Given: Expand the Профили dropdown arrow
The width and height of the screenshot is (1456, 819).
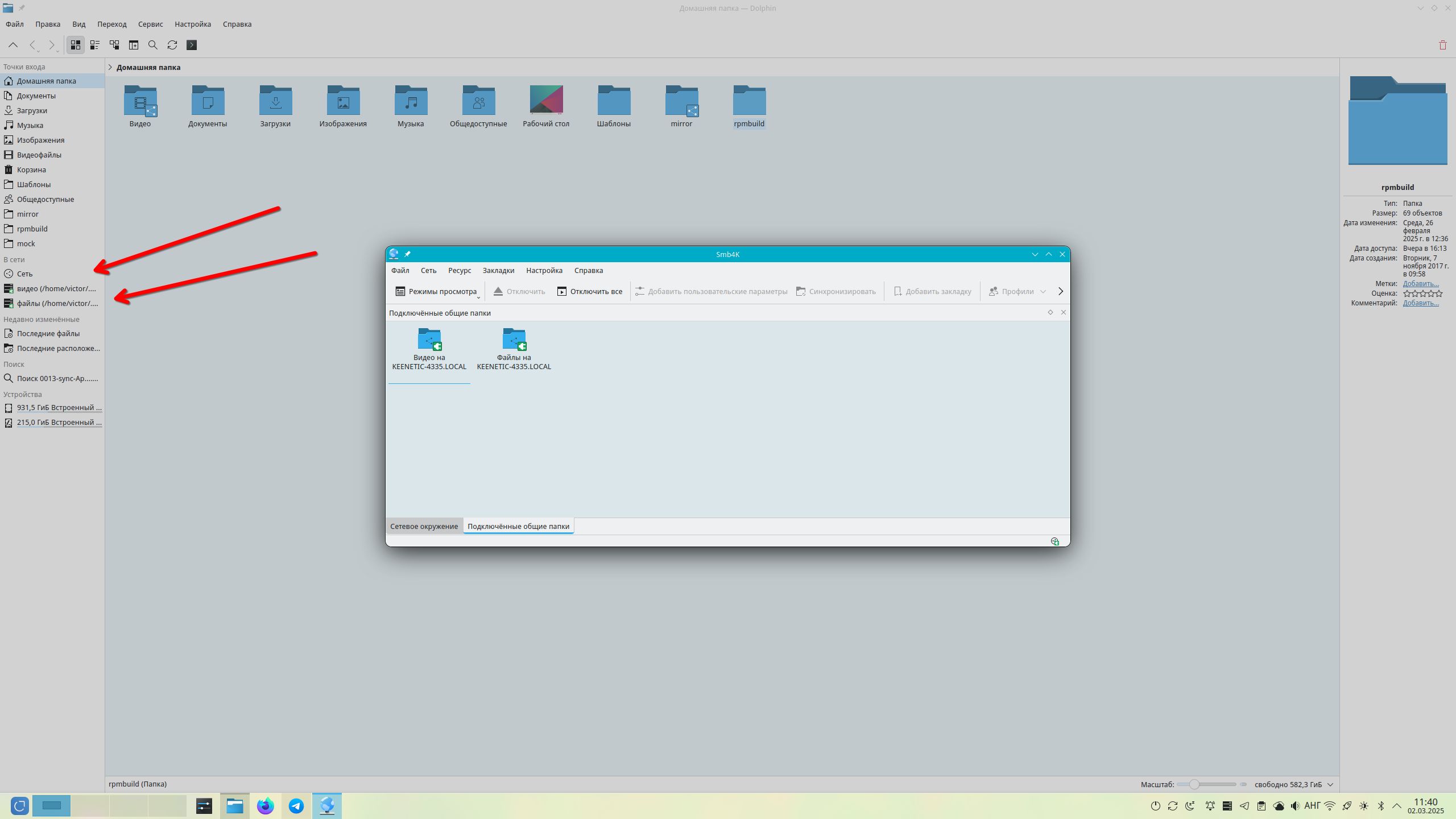Looking at the screenshot, I should pos(1043,291).
